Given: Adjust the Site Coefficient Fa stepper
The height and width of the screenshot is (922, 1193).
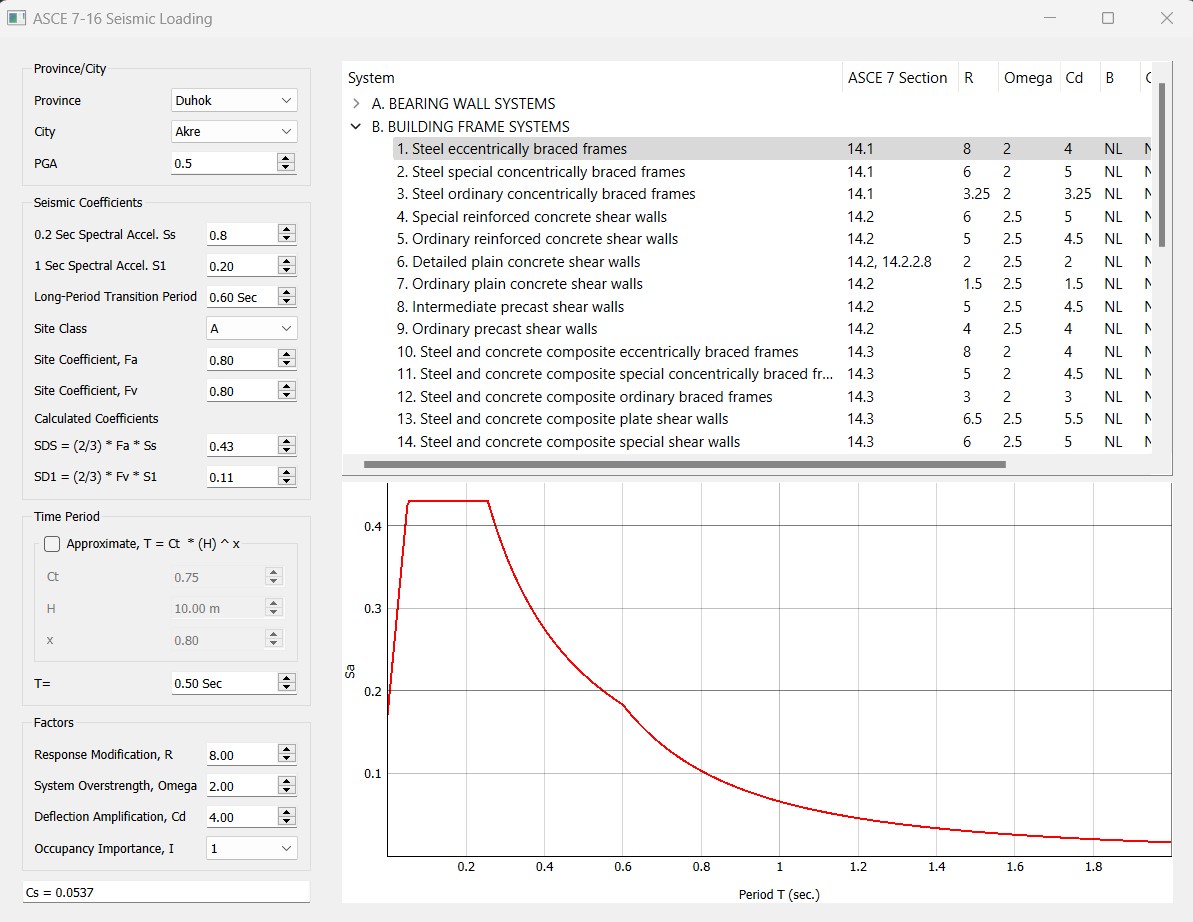Looking at the screenshot, I should click(287, 360).
